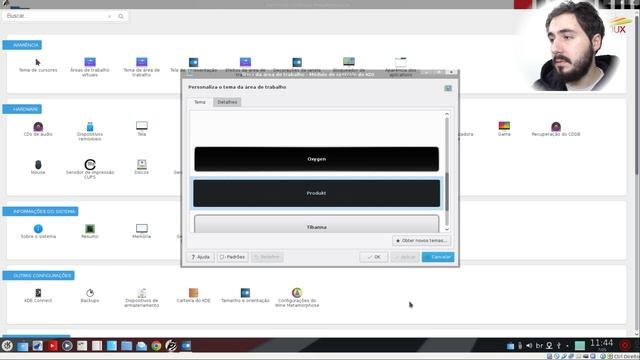Click the search magnifier icon
The width and height of the screenshot is (640, 360).
point(121,16)
